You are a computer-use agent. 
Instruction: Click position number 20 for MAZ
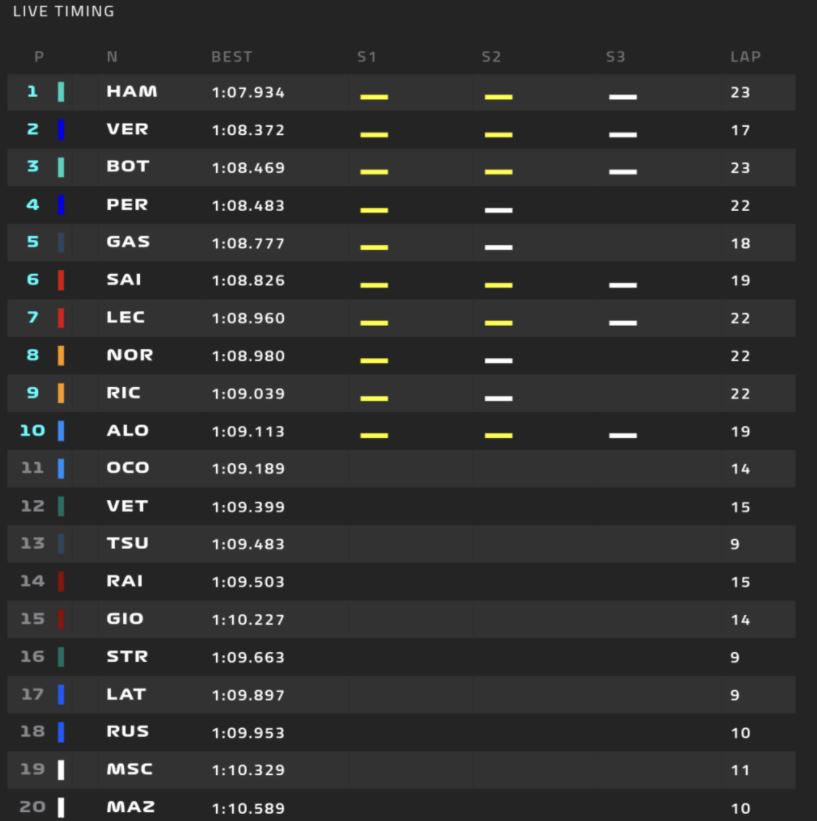tap(32, 807)
